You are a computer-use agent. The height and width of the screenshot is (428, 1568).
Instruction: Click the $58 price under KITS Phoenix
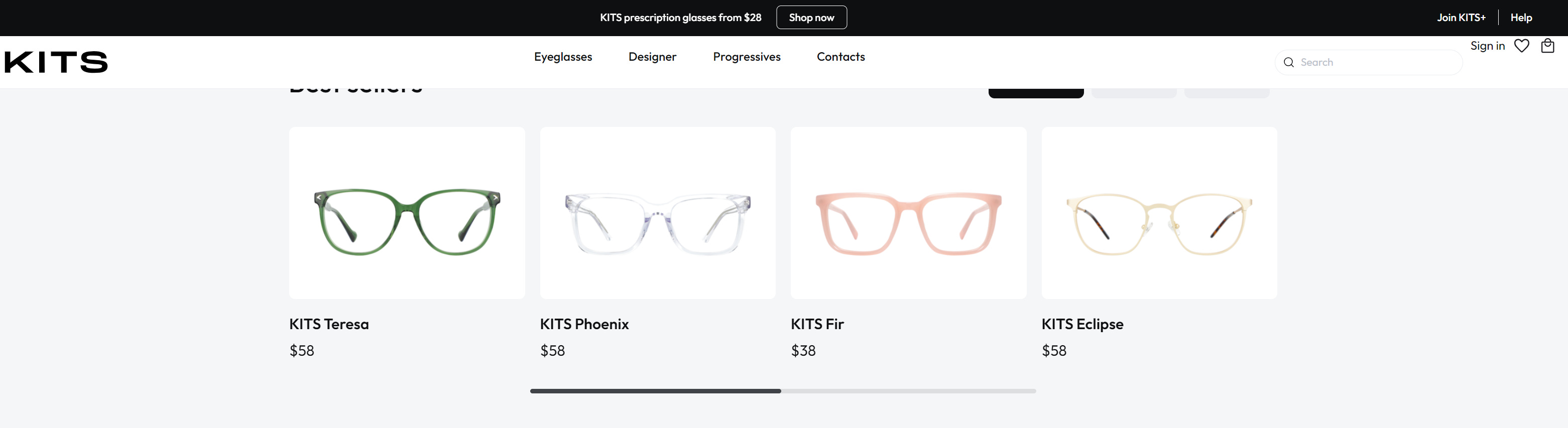point(553,351)
